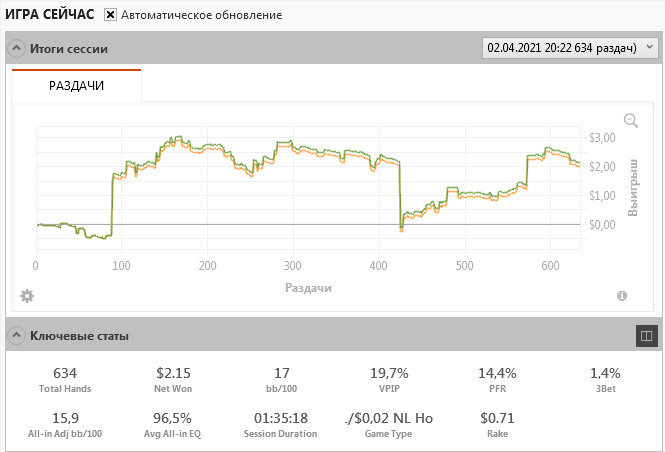This screenshot has height=452, width=665.
Task: Open graph settings gear icon
Action: [x=27, y=296]
